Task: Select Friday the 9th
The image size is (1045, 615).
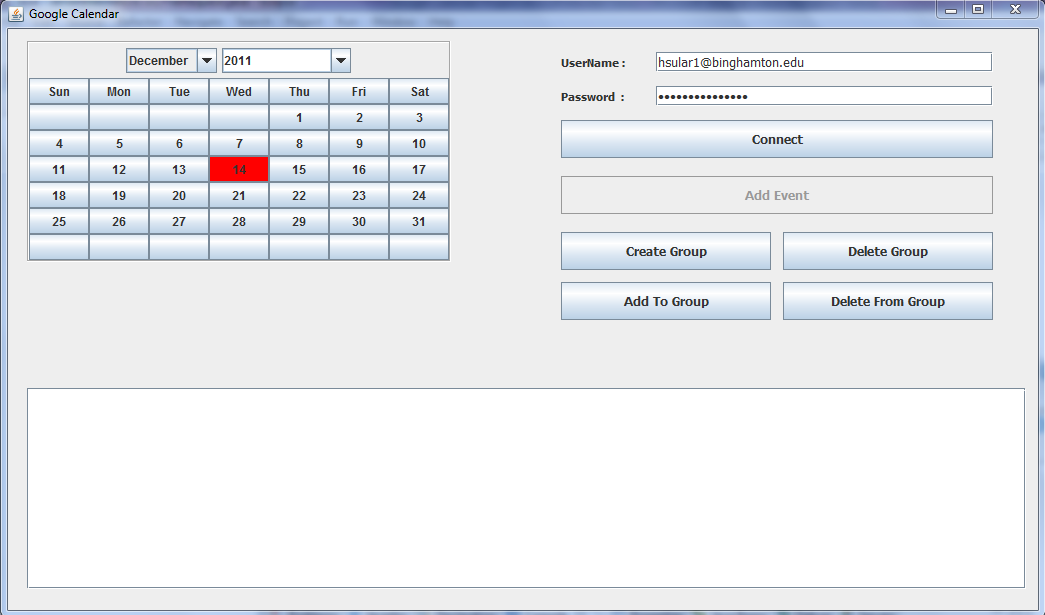Action: (359, 144)
